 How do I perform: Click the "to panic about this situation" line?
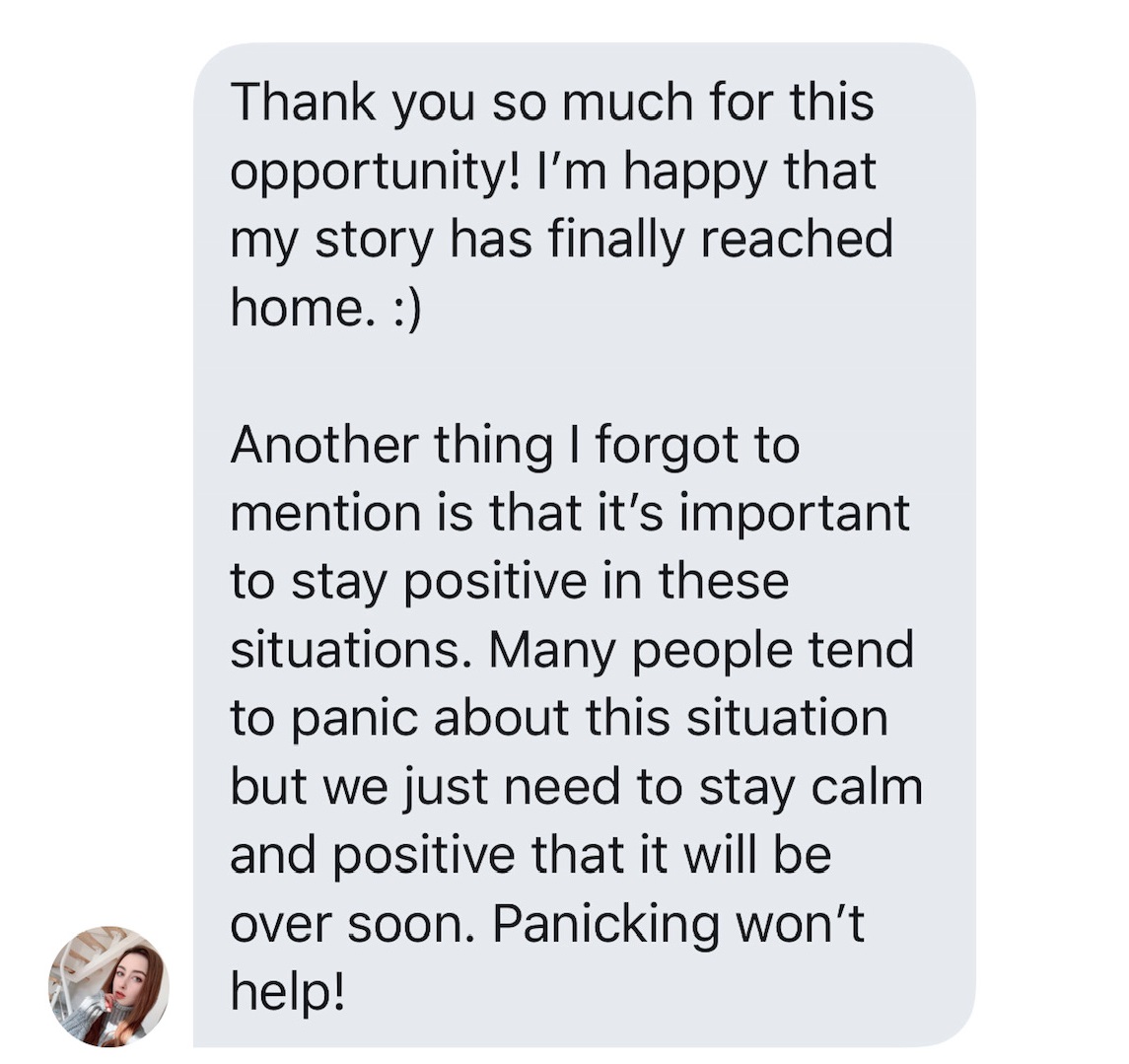pyautogui.click(x=559, y=720)
